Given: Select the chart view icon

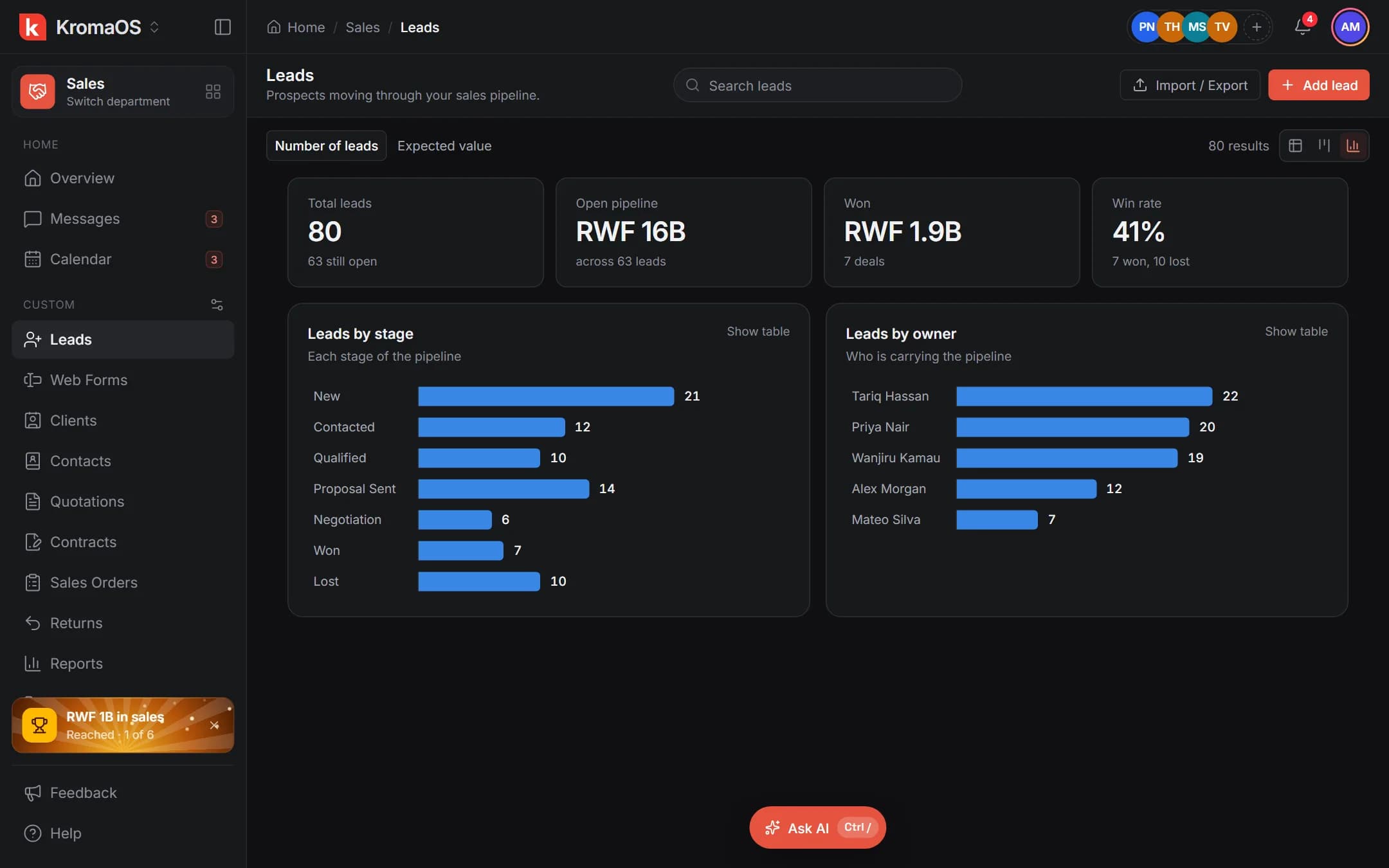Looking at the screenshot, I should tap(1352, 146).
